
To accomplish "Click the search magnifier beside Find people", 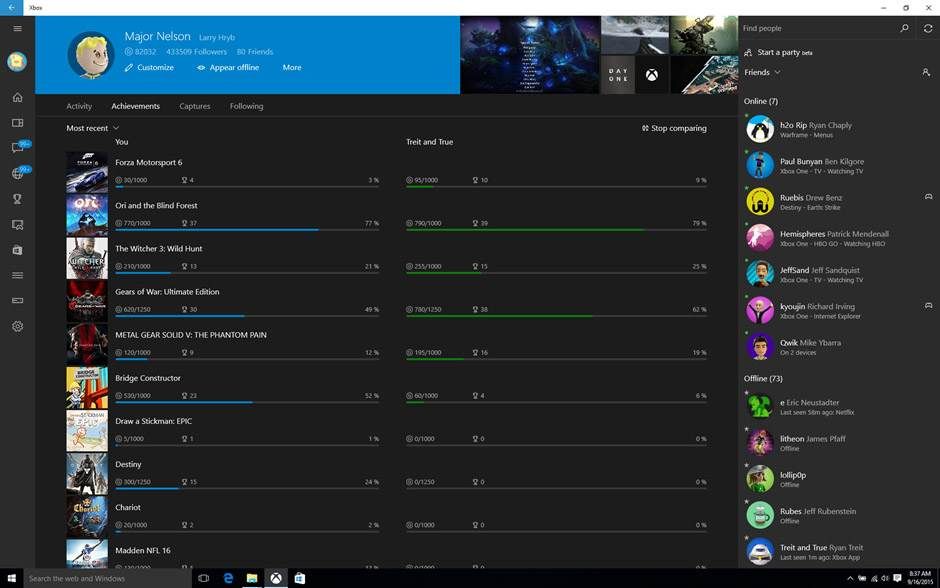I will tap(904, 29).
